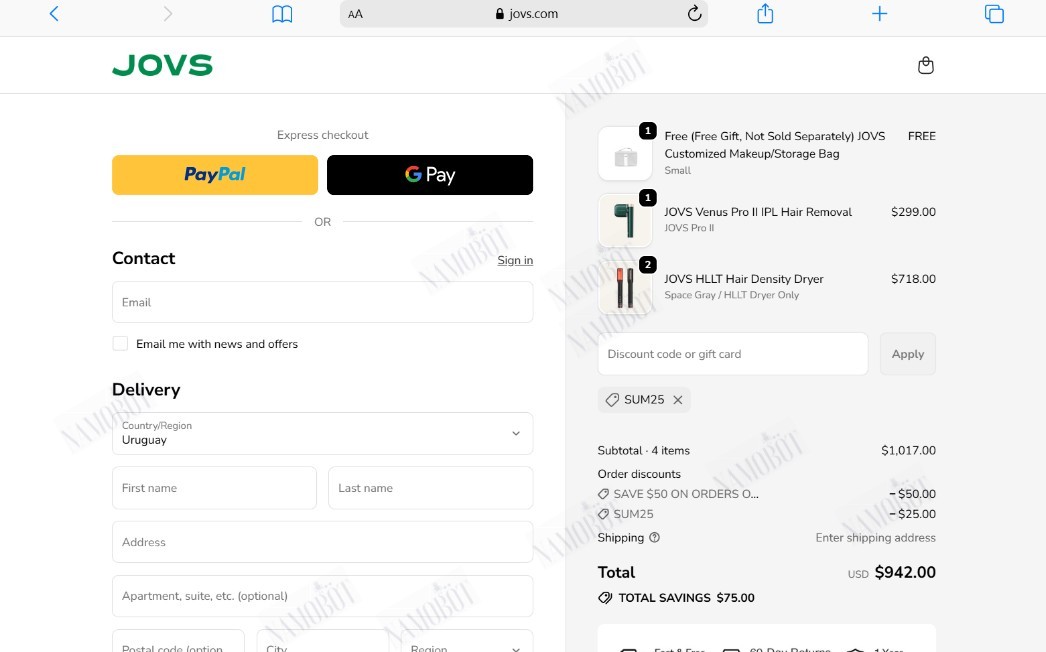Click the FREE label of the gift bag

click(921, 135)
